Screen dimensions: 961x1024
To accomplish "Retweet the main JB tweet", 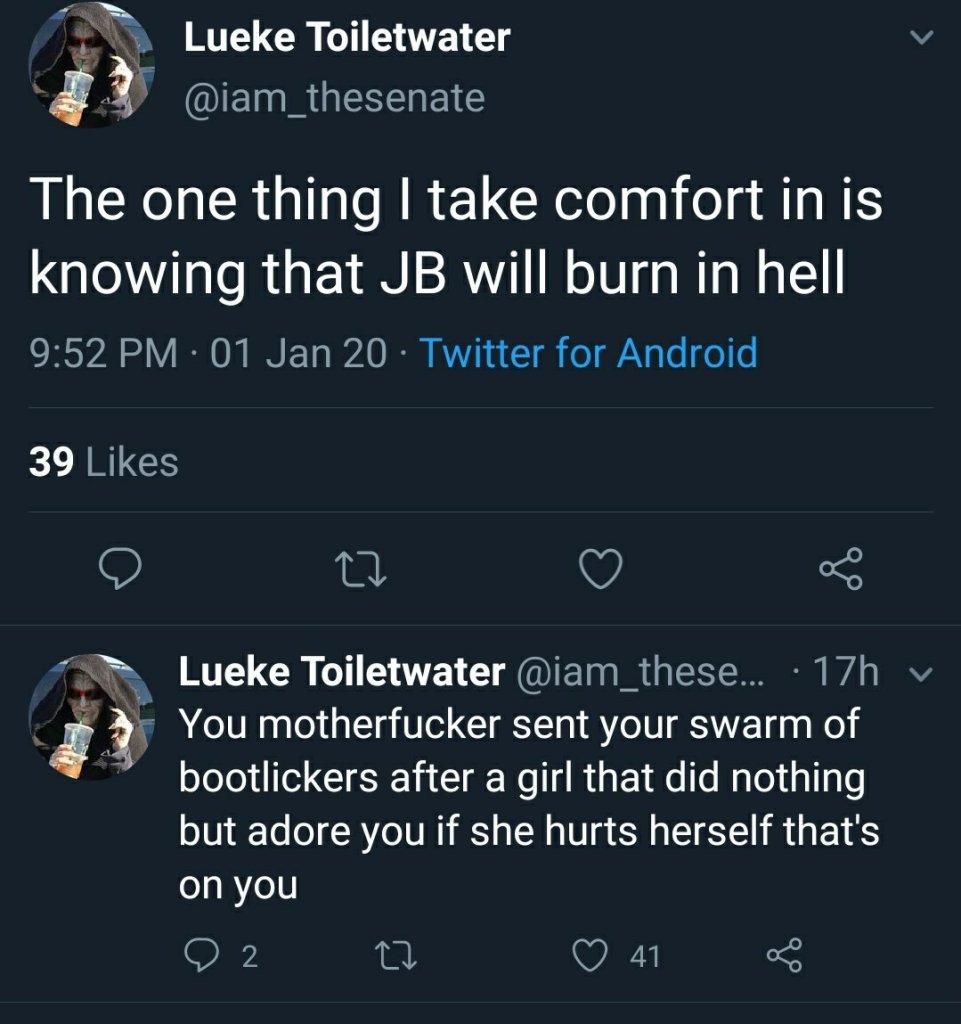I will (x=362, y=571).
